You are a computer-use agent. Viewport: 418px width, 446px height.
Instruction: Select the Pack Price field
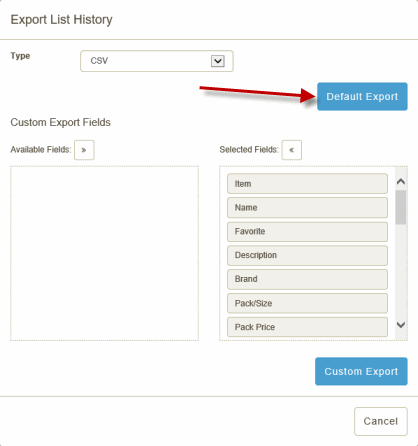307,327
